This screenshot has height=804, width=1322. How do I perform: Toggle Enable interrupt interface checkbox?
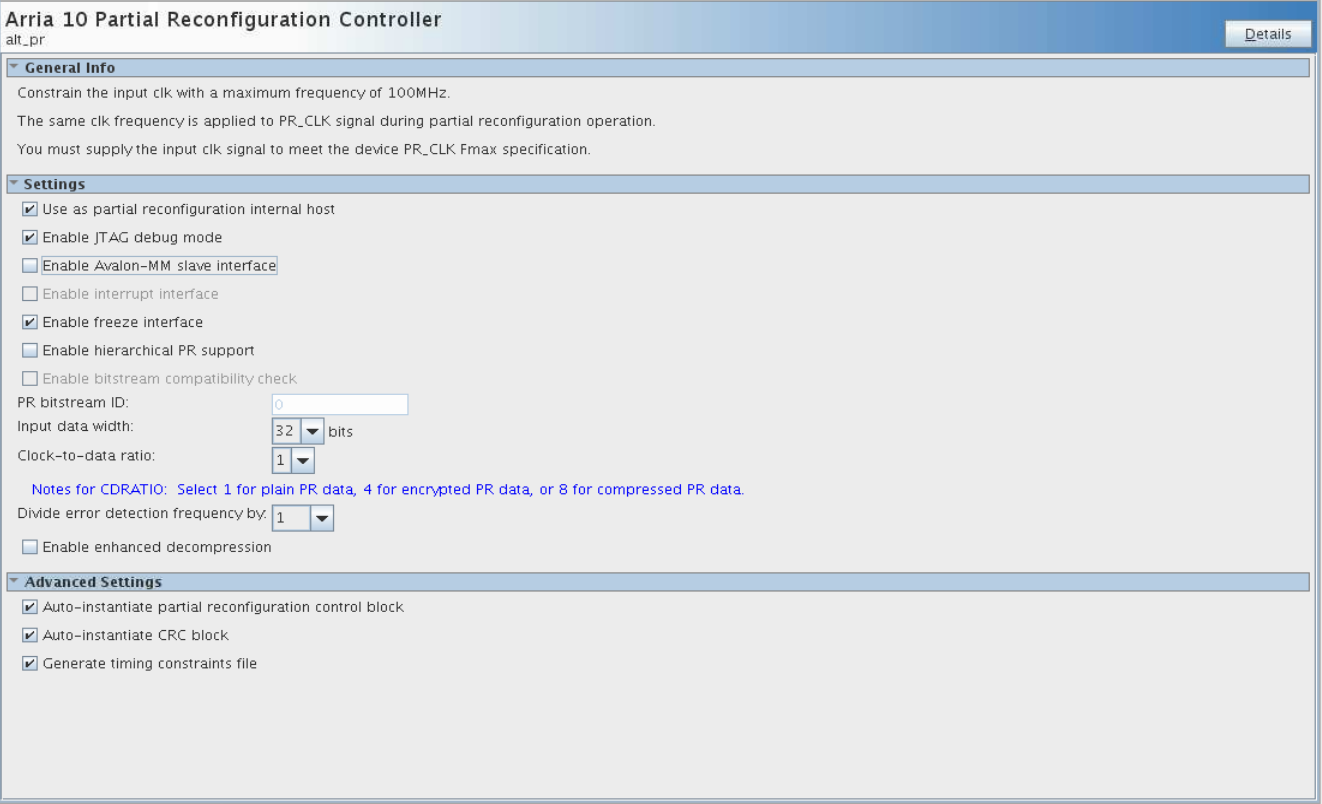click(x=30, y=294)
